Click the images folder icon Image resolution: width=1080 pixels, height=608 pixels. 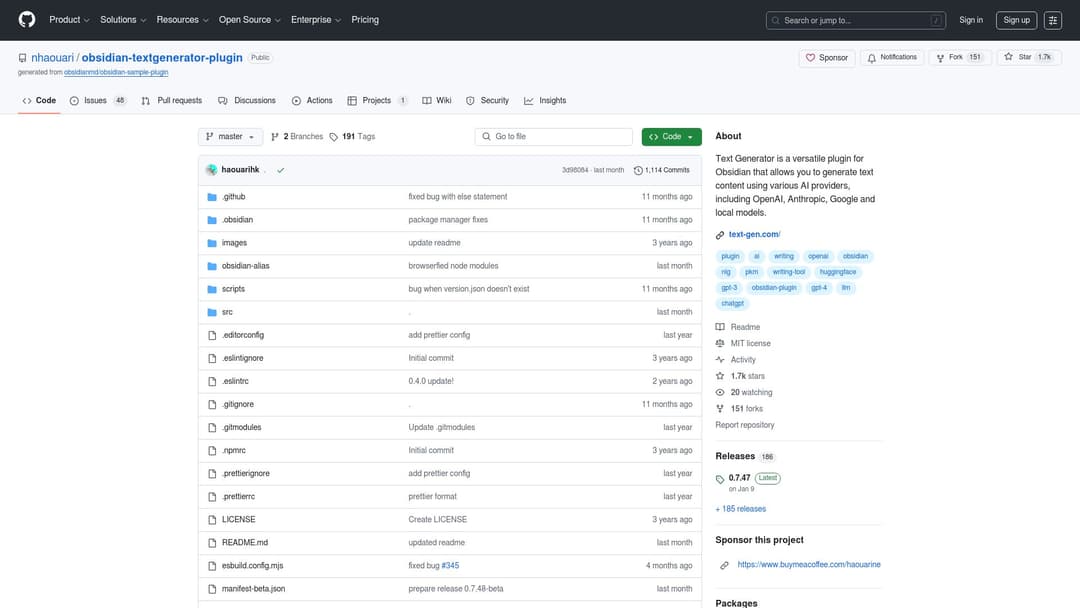tap(212, 243)
